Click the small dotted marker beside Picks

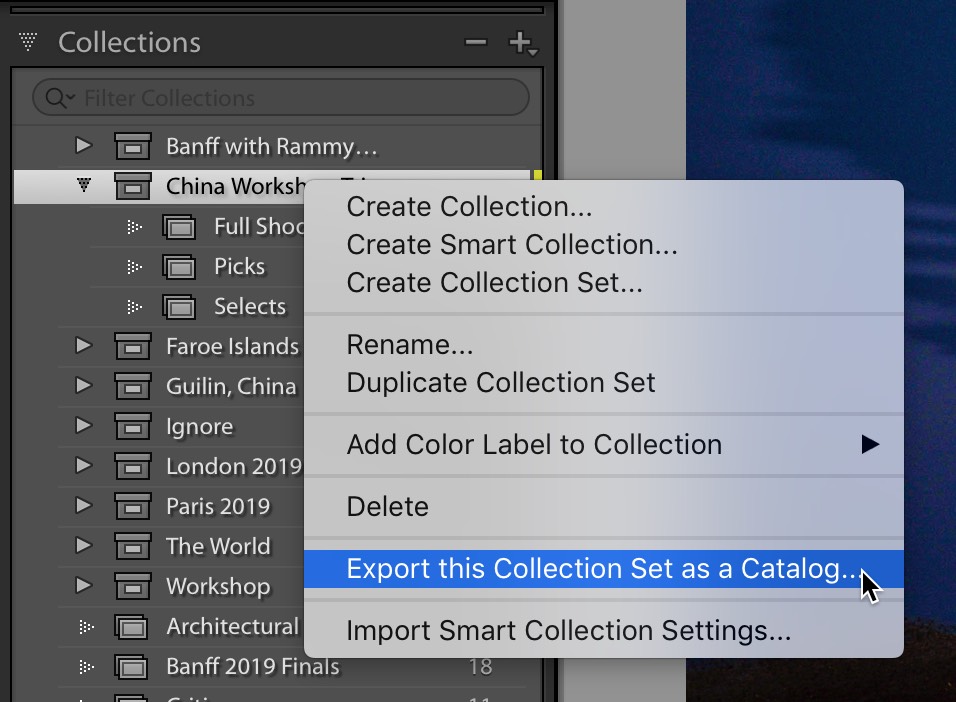click(134, 267)
